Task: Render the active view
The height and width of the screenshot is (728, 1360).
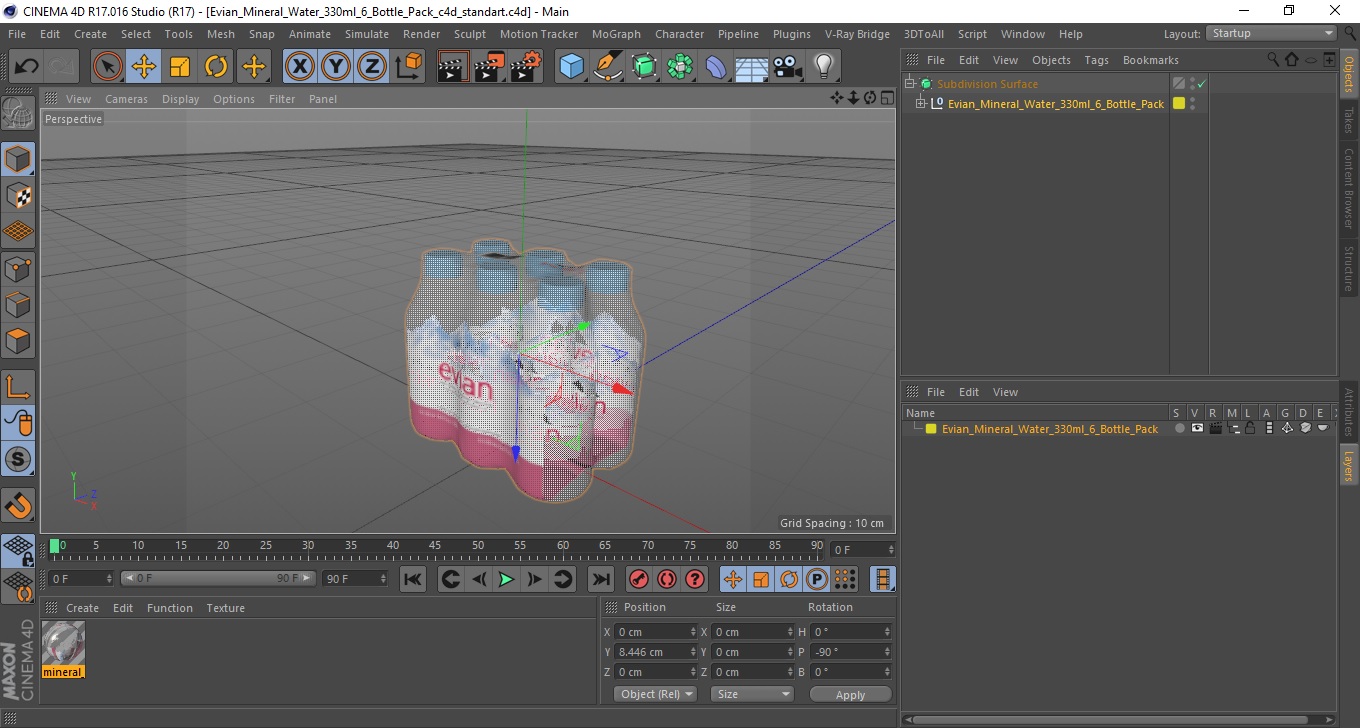Action: point(453,67)
